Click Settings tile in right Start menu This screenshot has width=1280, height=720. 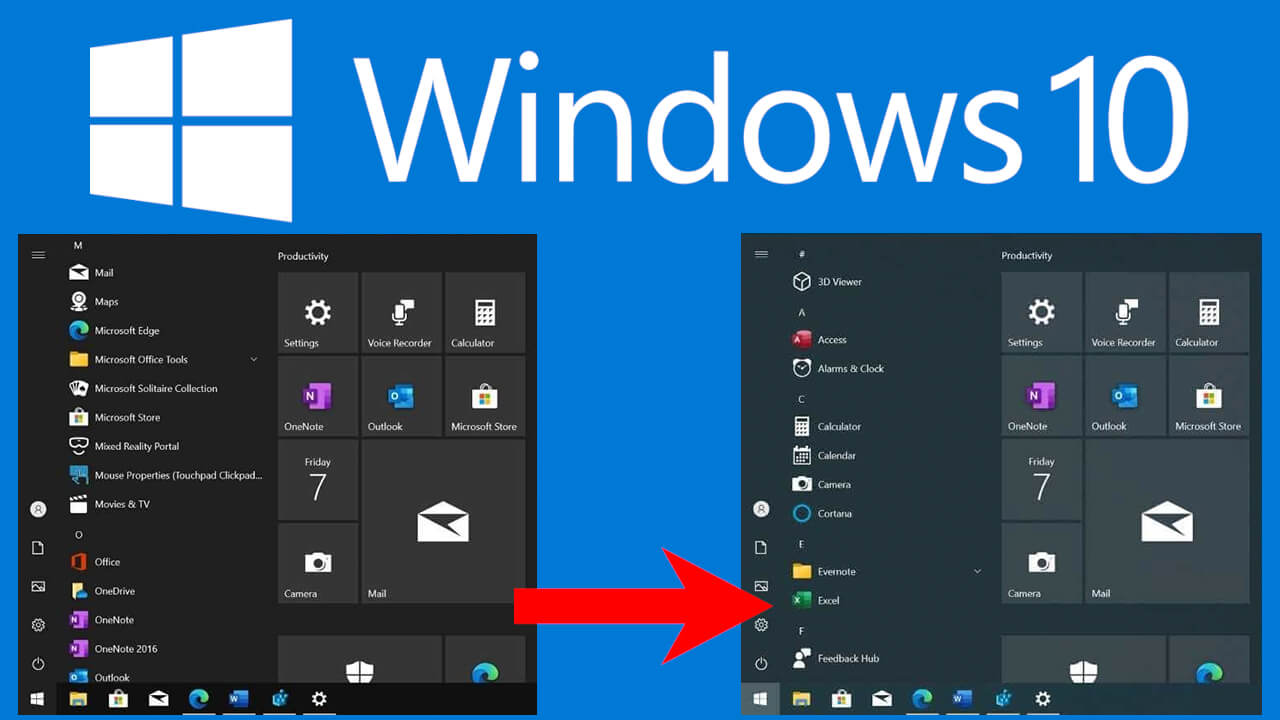coord(1041,312)
